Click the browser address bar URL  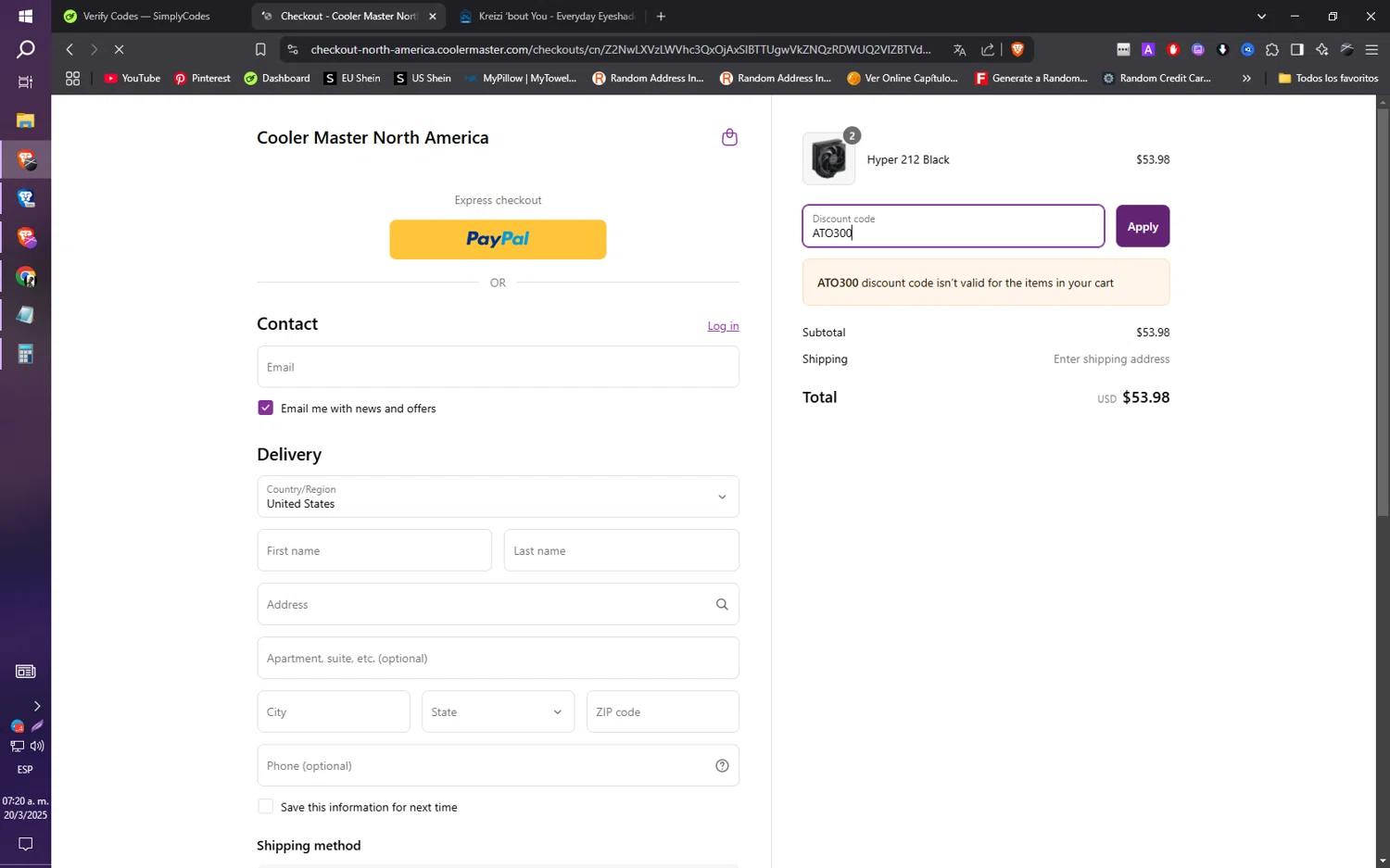tap(621, 49)
